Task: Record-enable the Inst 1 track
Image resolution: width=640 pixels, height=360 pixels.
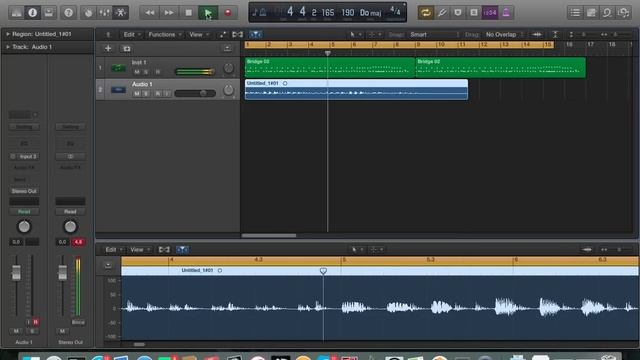Action: 158,72
